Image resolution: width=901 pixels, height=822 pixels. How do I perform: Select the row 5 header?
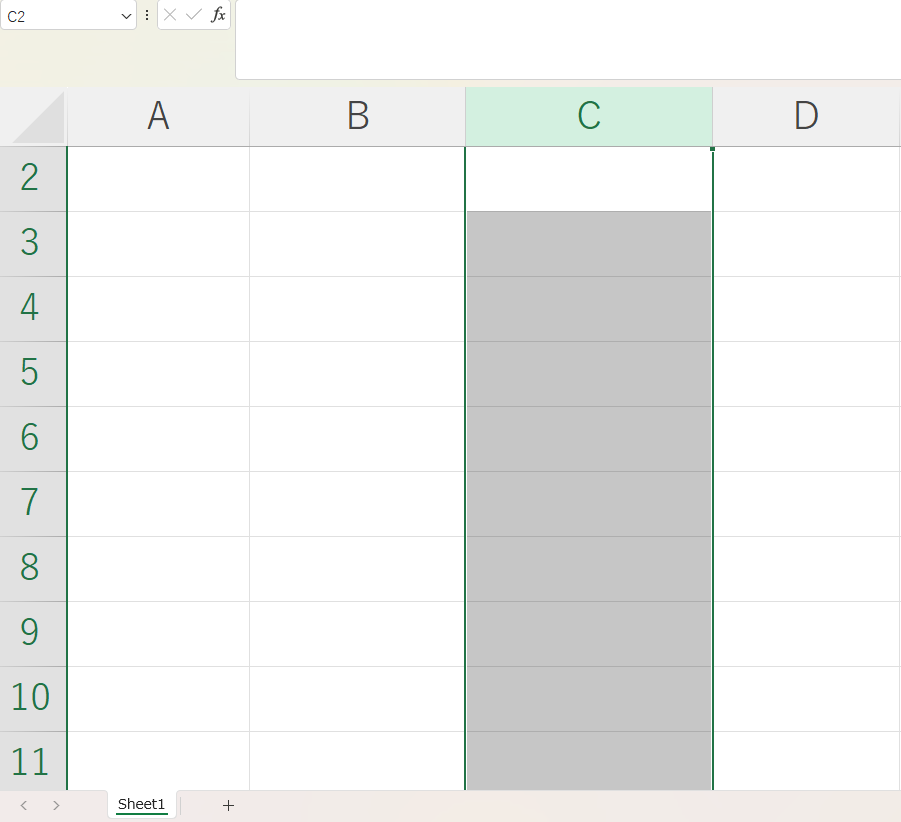(x=33, y=374)
